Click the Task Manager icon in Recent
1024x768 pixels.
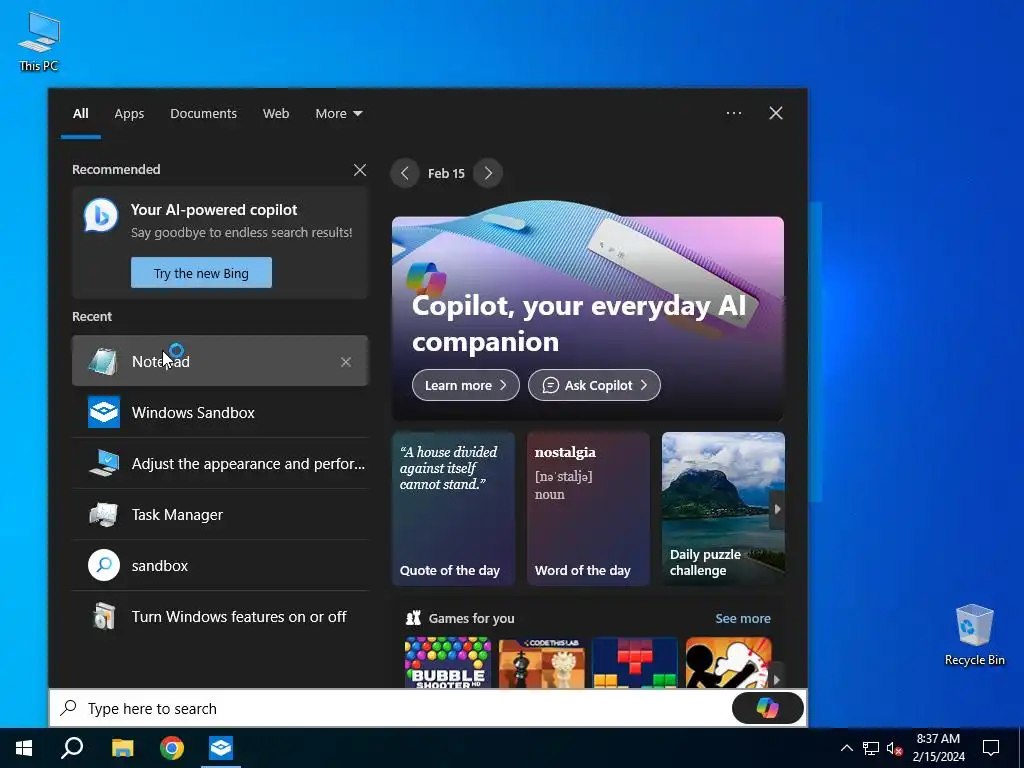(104, 515)
